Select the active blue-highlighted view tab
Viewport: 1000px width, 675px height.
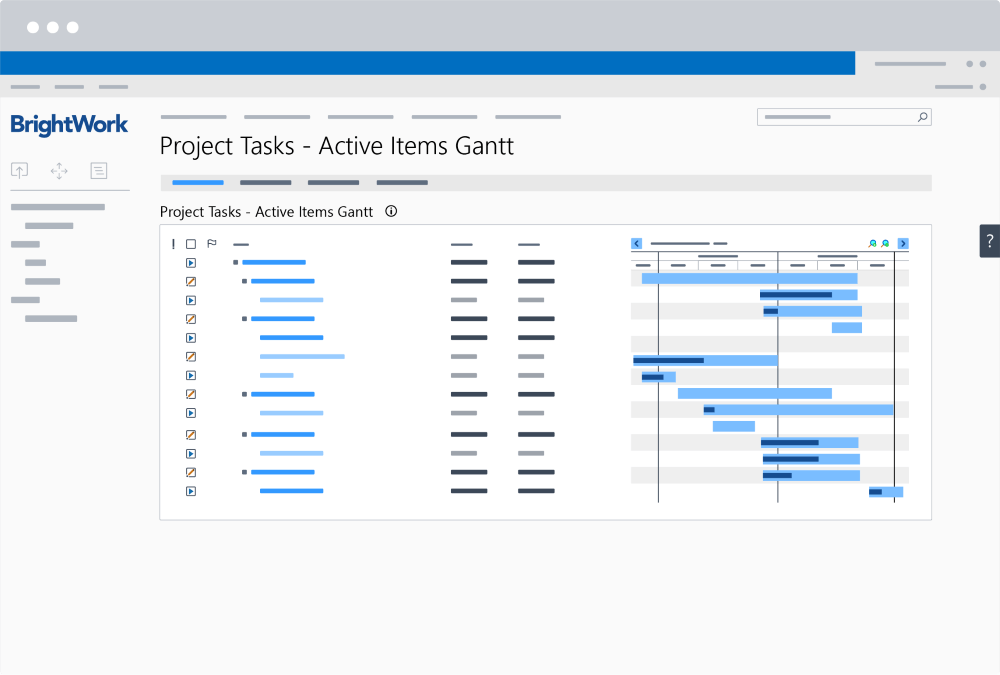click(198, 183)
